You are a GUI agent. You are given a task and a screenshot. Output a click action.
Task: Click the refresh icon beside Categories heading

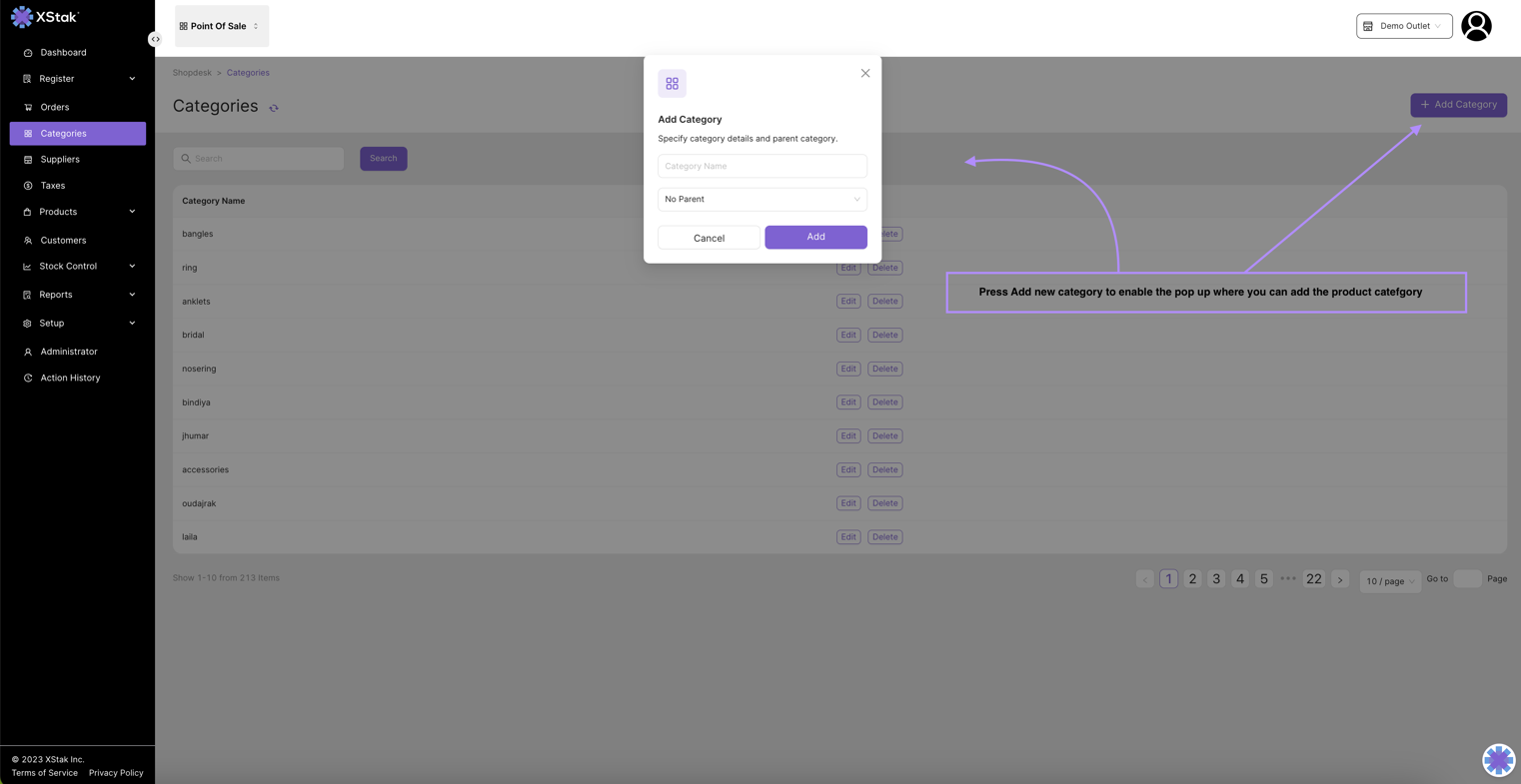point(274,108)
